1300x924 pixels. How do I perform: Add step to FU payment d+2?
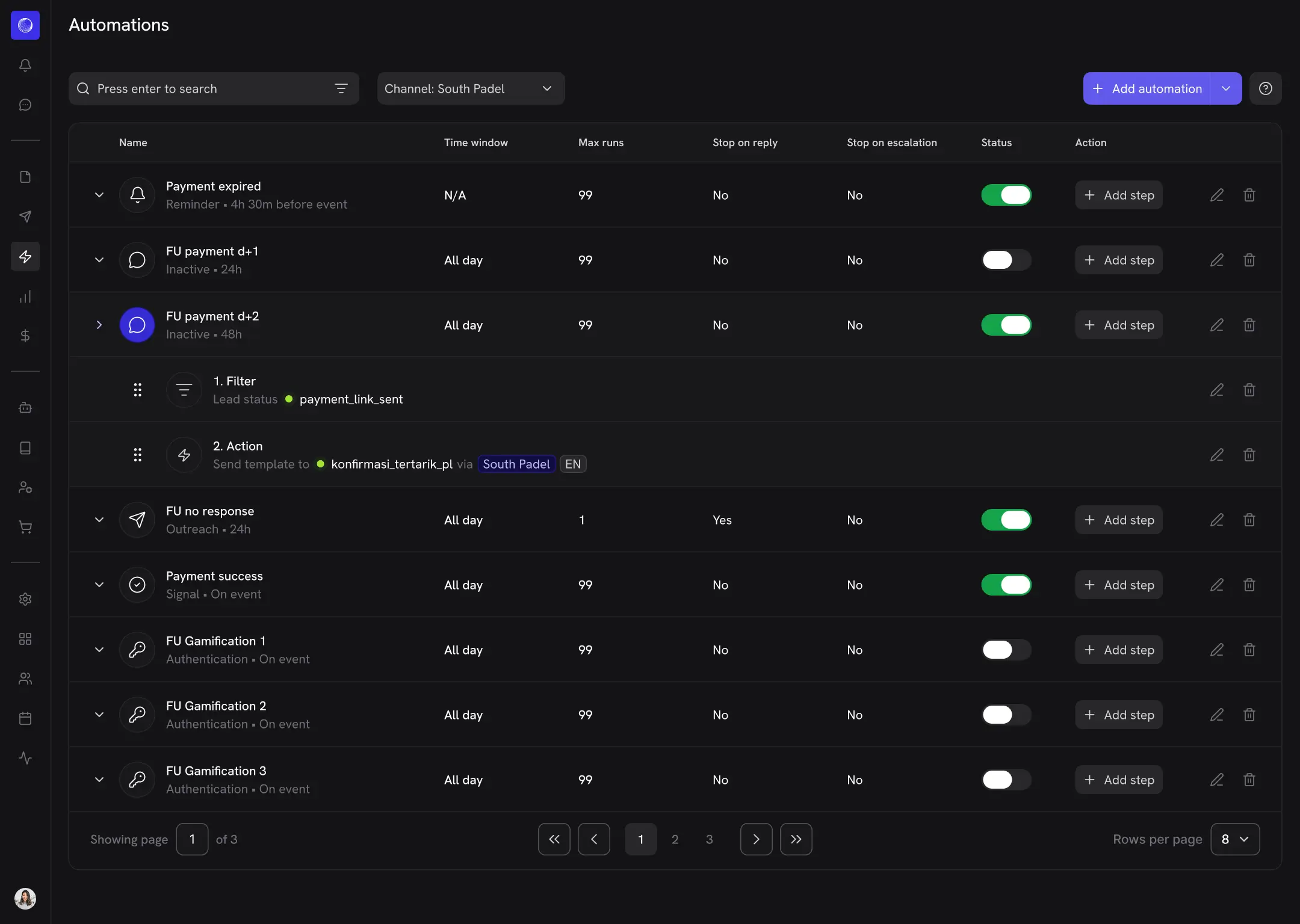click(x=1119, y=325)
